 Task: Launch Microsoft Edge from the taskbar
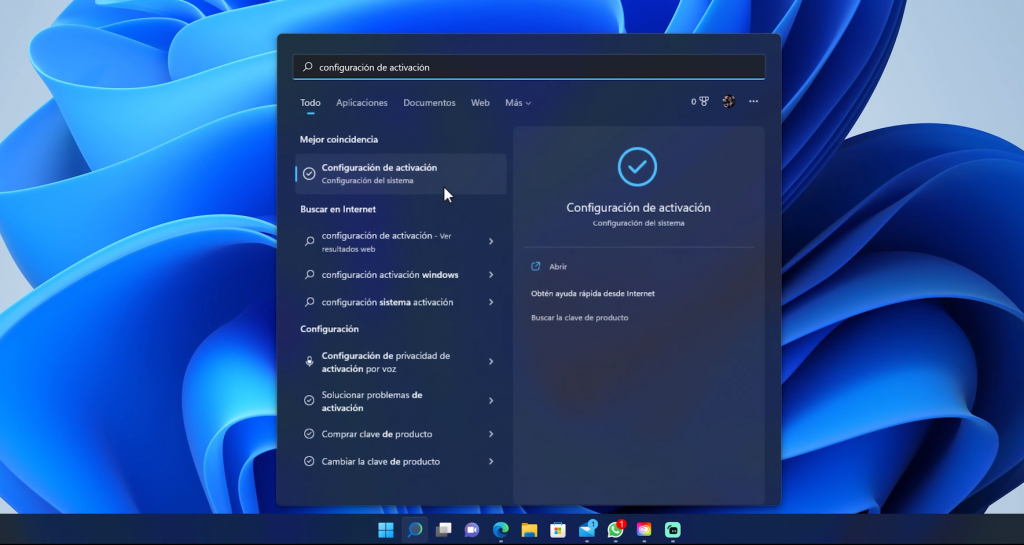pos(501,530)
